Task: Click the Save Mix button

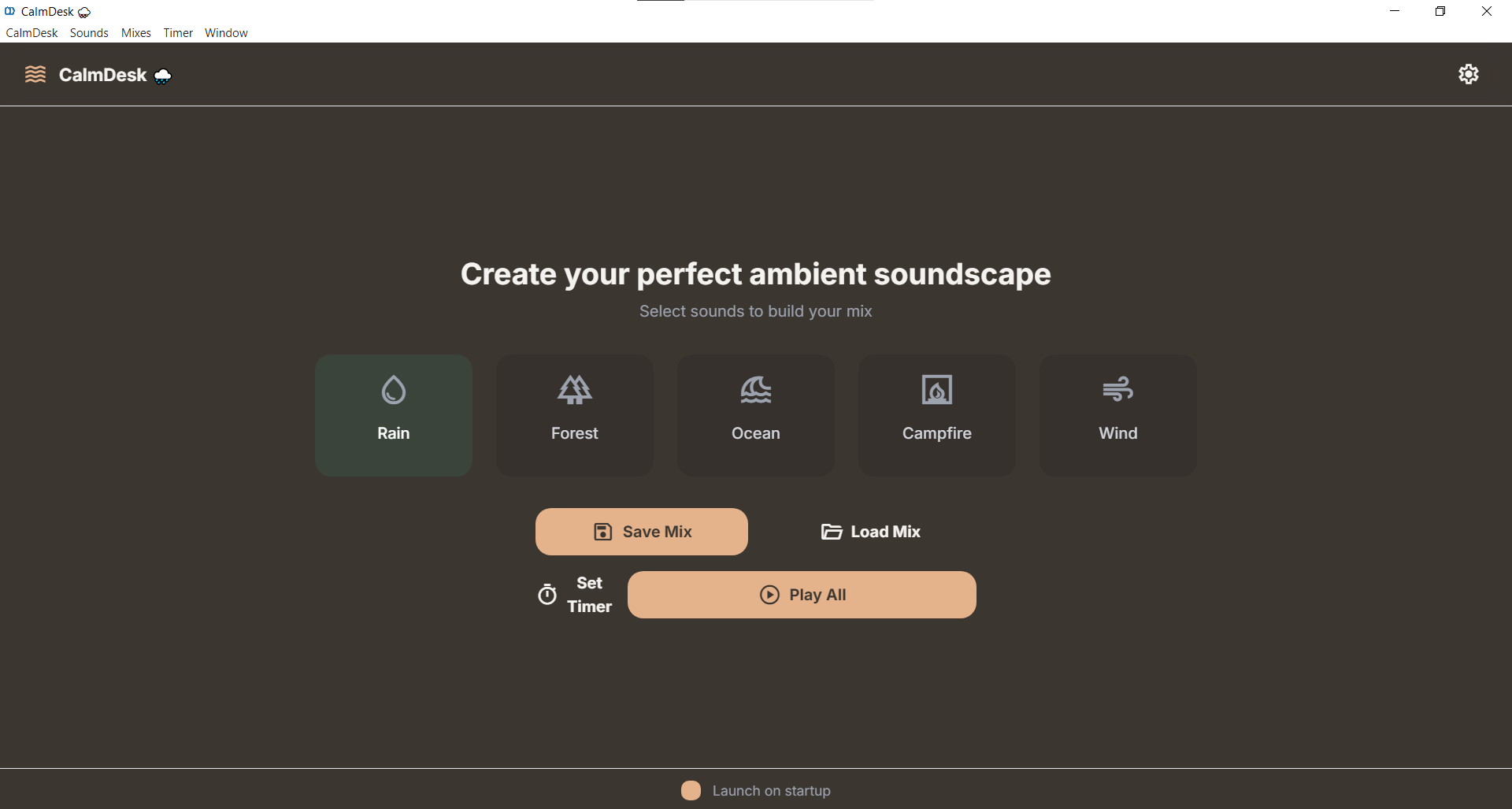Action: click(x=642, y=532)
